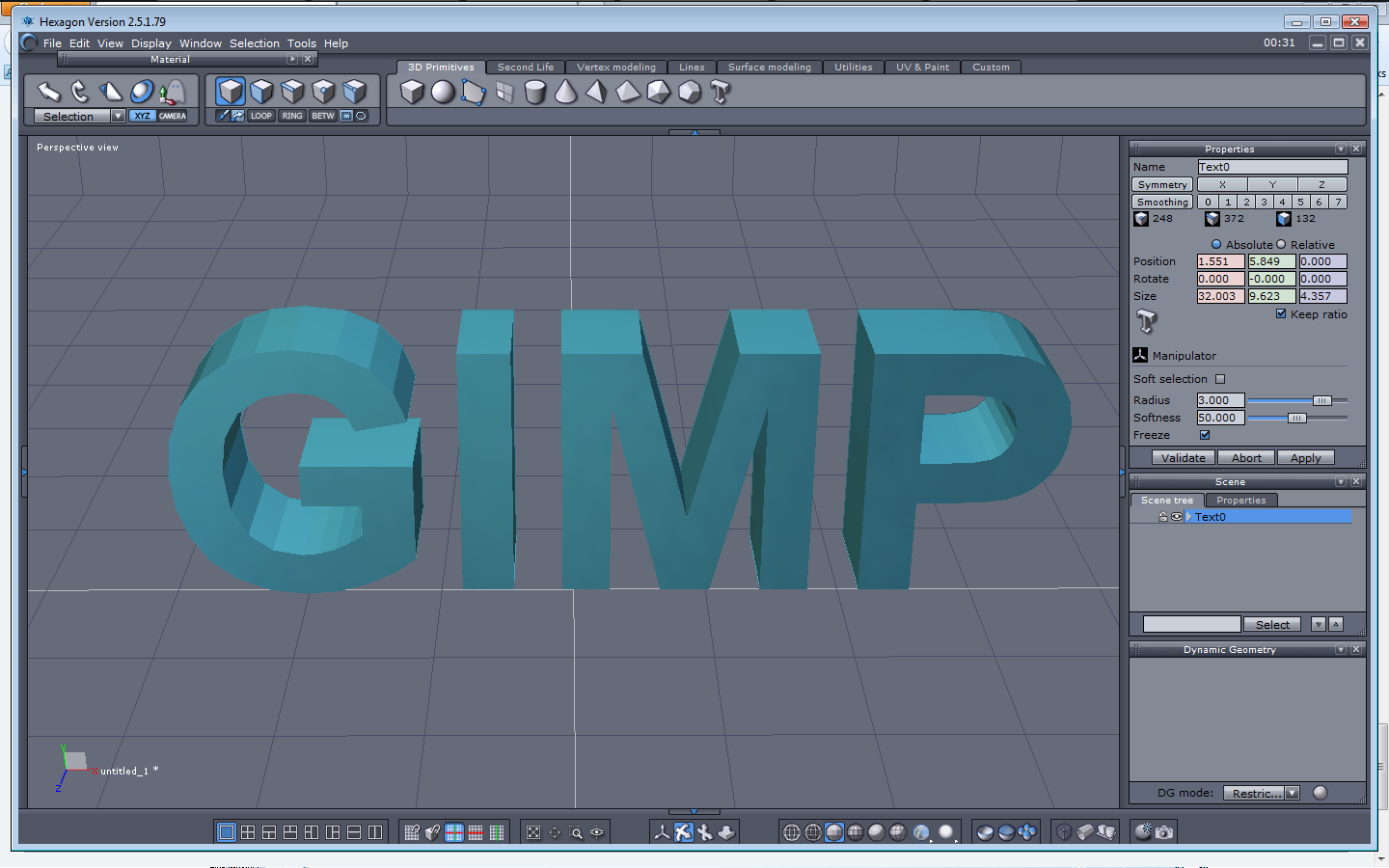
Task: Click the Select button in Scene panel
Action: pyautogui.click(x=1272, y=625)
